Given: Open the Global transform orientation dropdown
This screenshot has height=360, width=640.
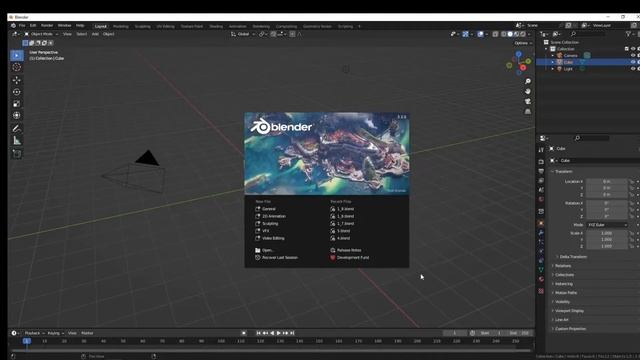Looking at the screenshot, I should [243, 34].
